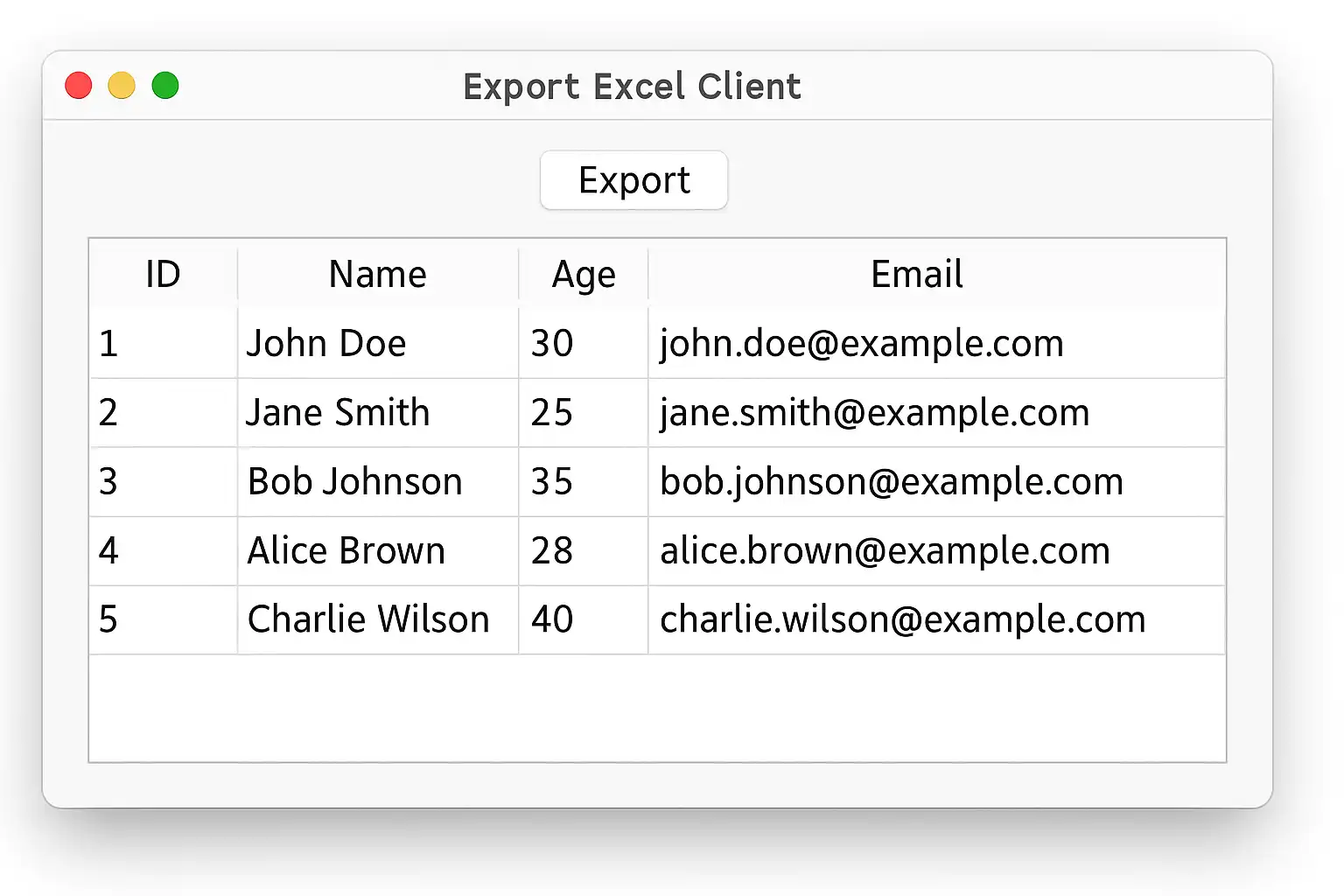1344x896 pixels.
Task: Select the ID cell for row 3
Action: (108, 482)
